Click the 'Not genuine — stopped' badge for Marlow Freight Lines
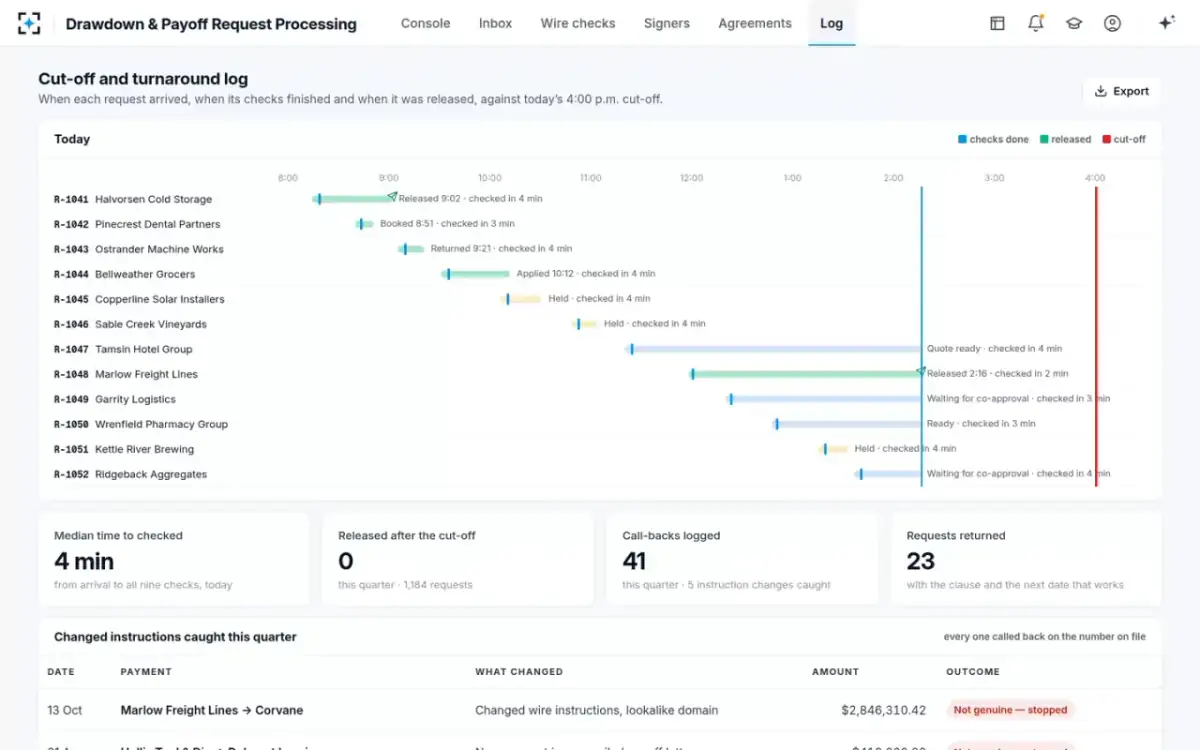Image resolution: width=1200 pixels, height=750 pixels. pyautogui.click(x=1010, y=710)
